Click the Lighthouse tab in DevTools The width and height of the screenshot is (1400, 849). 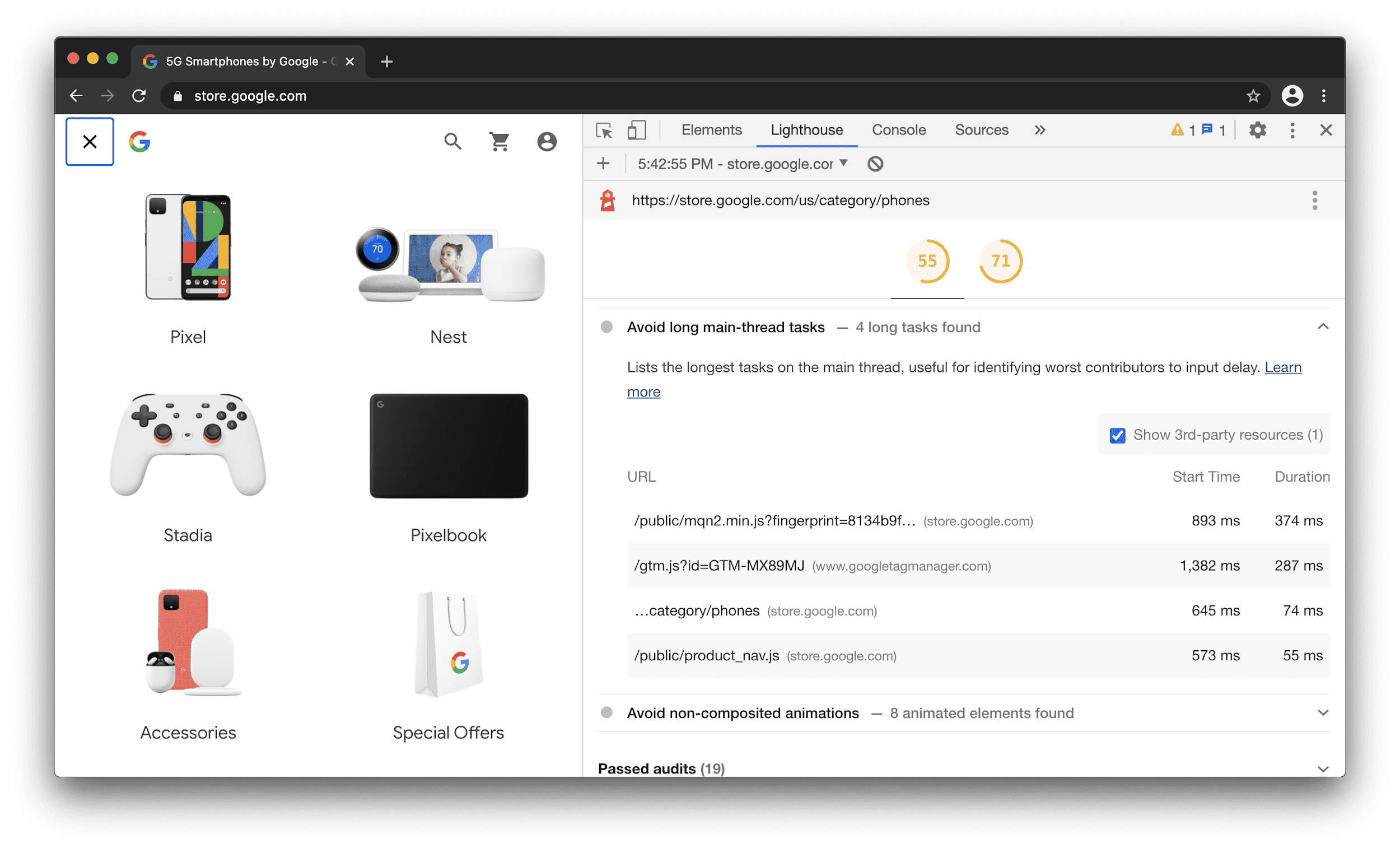805,129
